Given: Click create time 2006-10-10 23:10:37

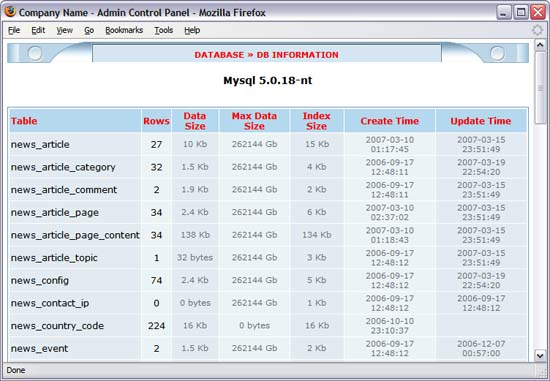Looking at the screenshot, I should coord(390,326).
